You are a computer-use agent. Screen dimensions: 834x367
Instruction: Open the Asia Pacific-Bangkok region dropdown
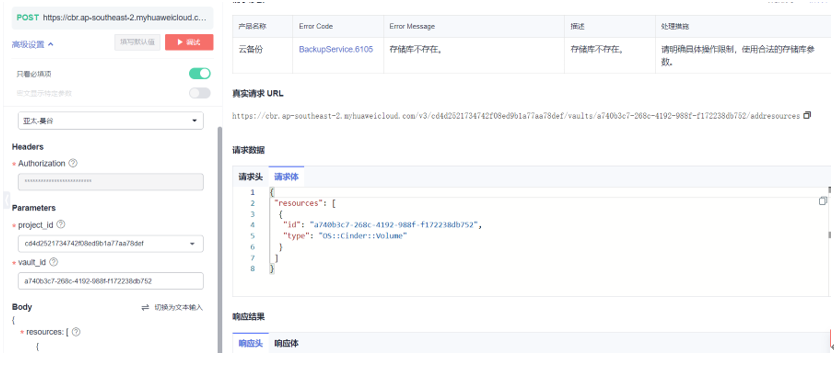[111, 121]
